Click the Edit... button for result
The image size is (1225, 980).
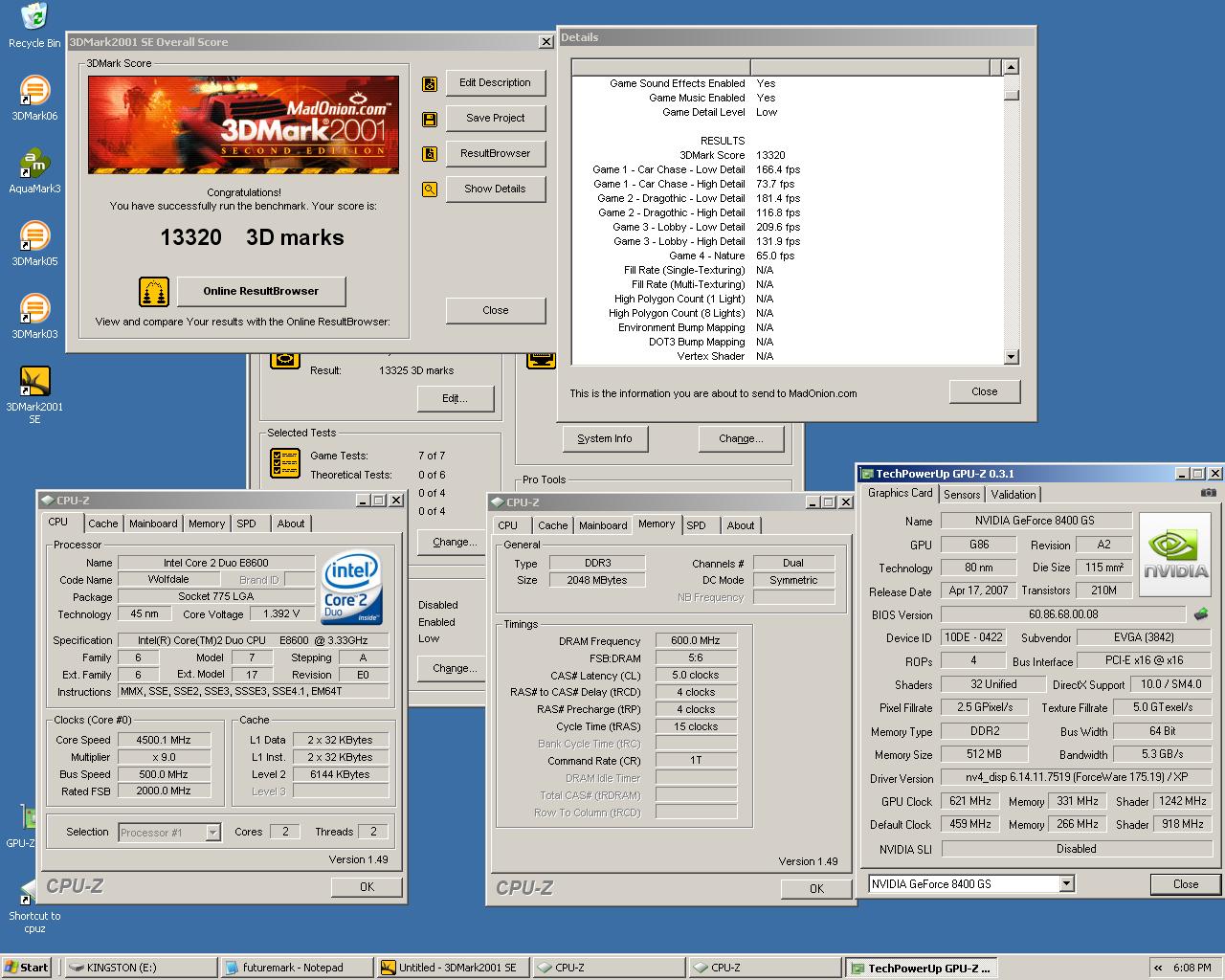(455, 399)
